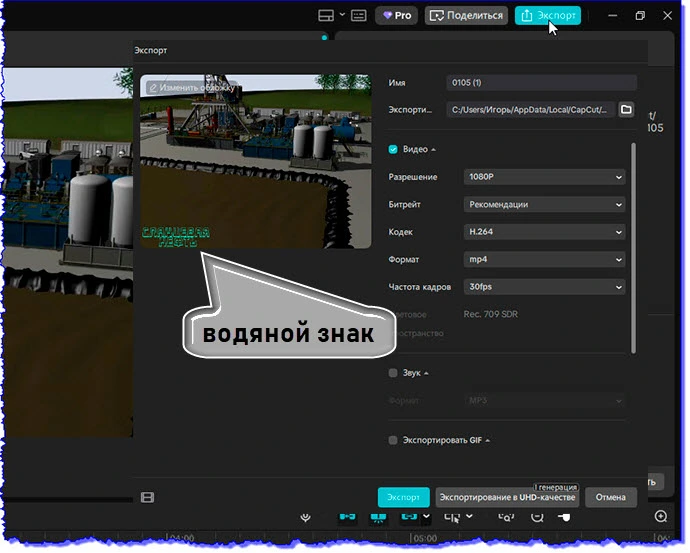The width and height of the screenshot is (690, 553).
Task: Click the folder icon to browse export path
Action: [x=626, y=109]
